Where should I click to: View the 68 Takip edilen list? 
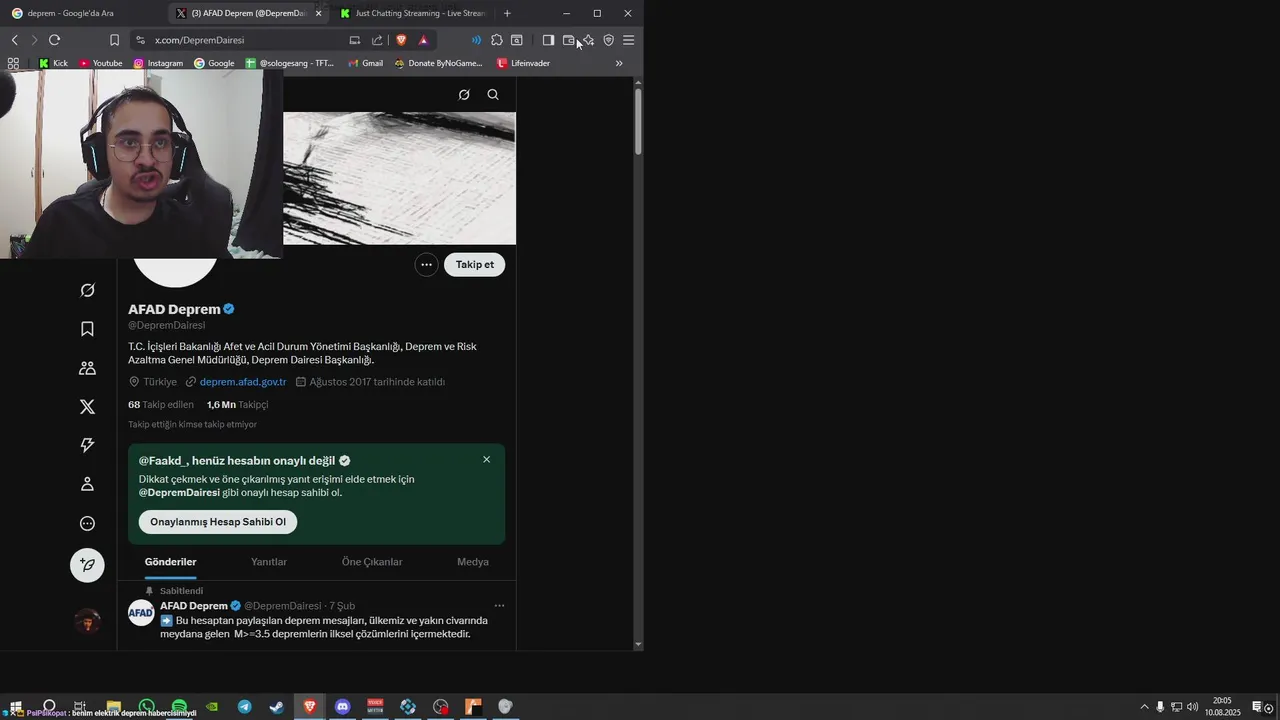coord(161,405)
